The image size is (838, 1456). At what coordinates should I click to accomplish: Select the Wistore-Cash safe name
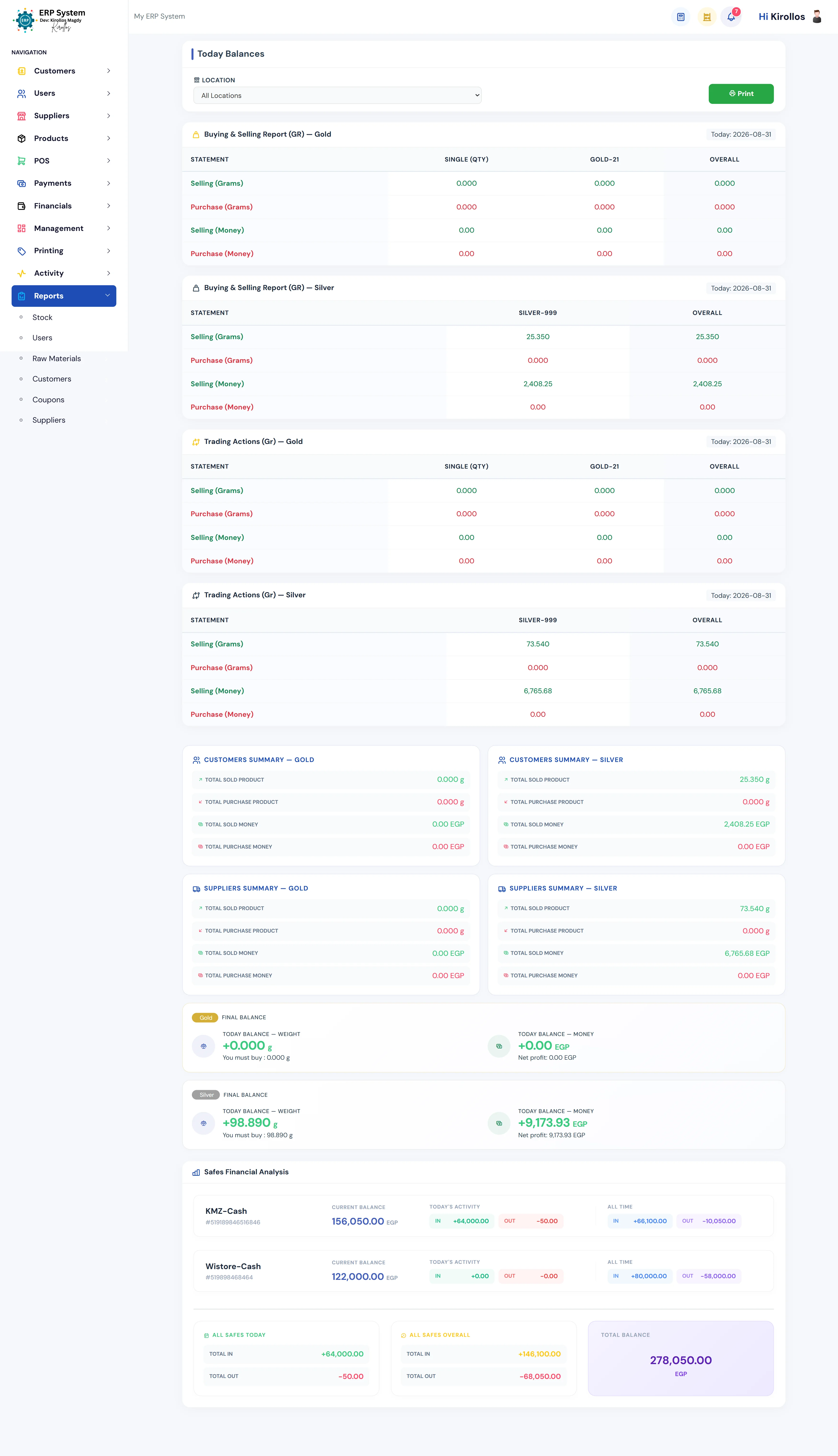(233, 1267)
